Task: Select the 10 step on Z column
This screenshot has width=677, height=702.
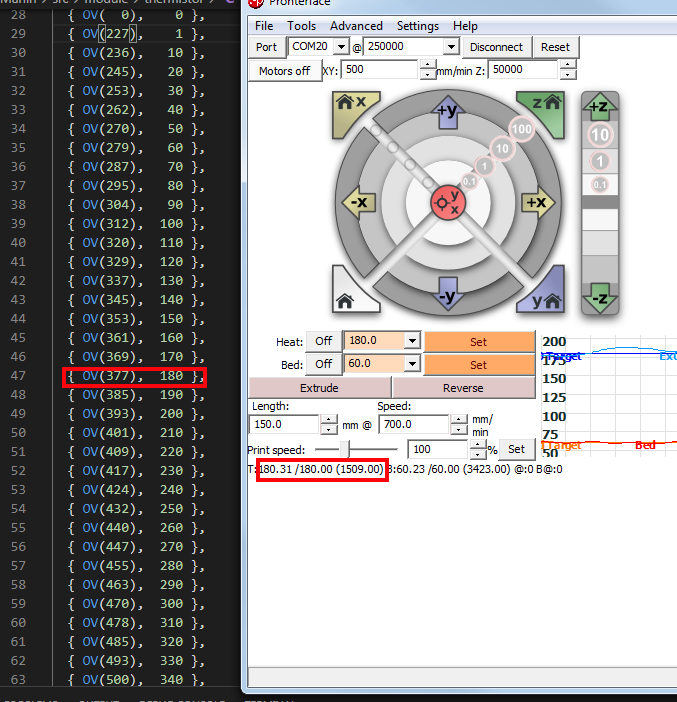Action: (600, 135)
